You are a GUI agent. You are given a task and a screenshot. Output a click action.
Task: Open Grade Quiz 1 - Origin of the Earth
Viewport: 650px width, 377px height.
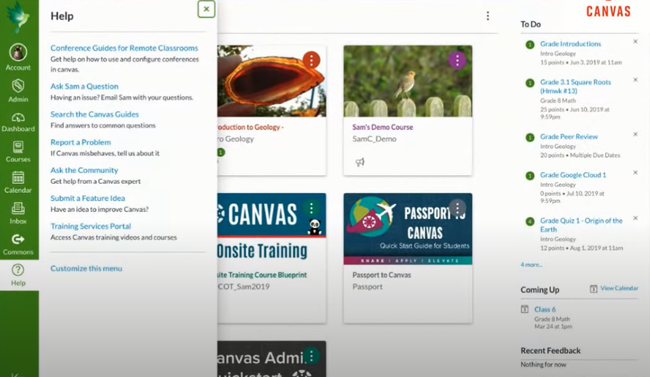(x=581, y=225)
